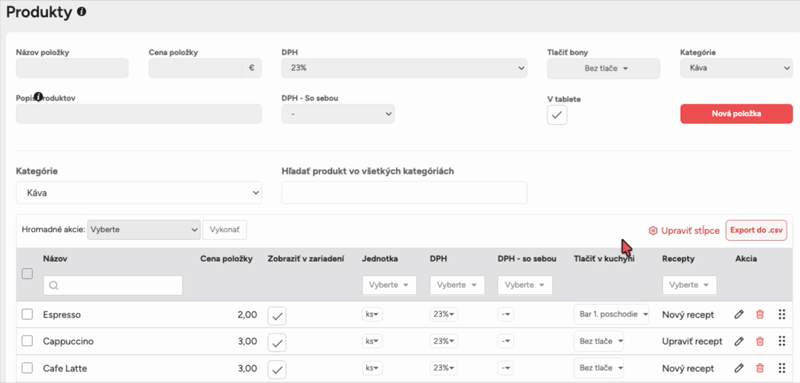The width and height of the screenshot is (800, 383).
Task: Click Nový recept for Espresso
Action: click(x=688, y=315)
